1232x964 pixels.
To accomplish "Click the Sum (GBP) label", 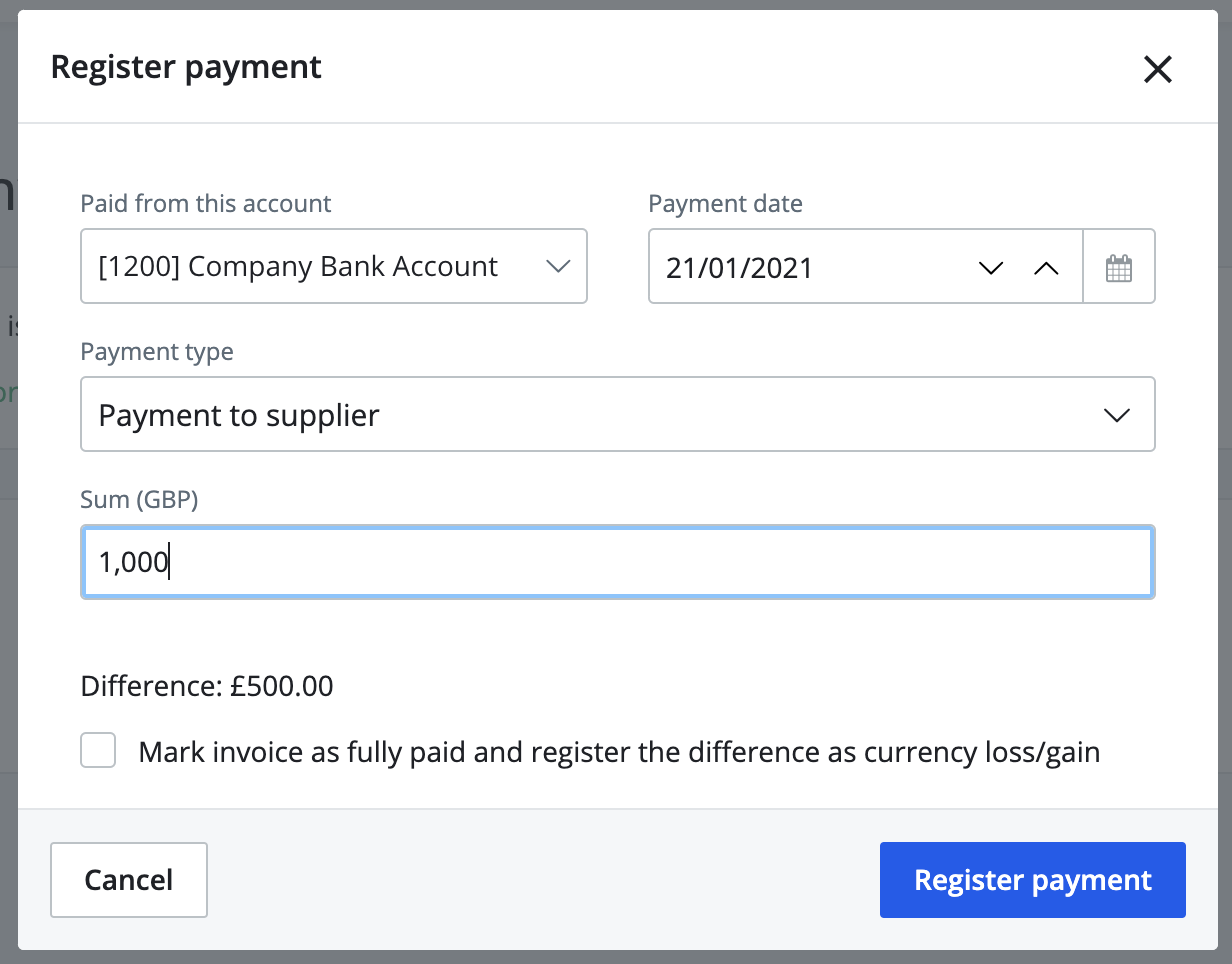I will (139, 499).
